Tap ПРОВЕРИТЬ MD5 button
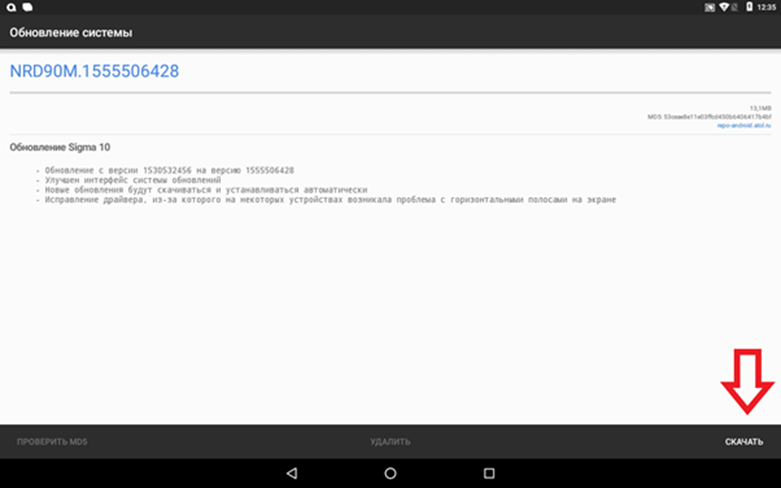 click(52, 442)
